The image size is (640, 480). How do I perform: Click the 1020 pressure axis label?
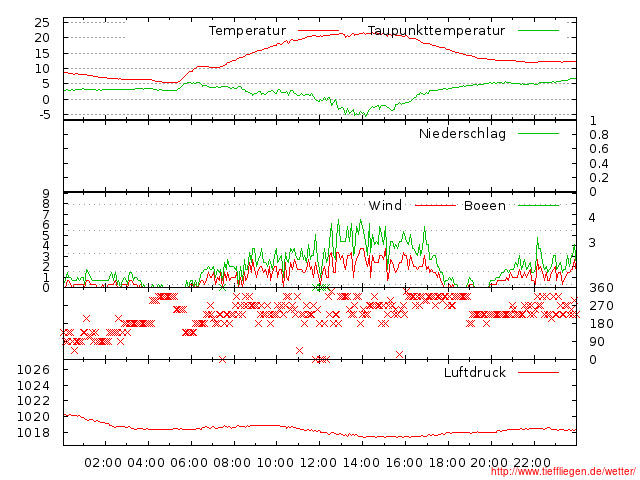pos(33,417)
